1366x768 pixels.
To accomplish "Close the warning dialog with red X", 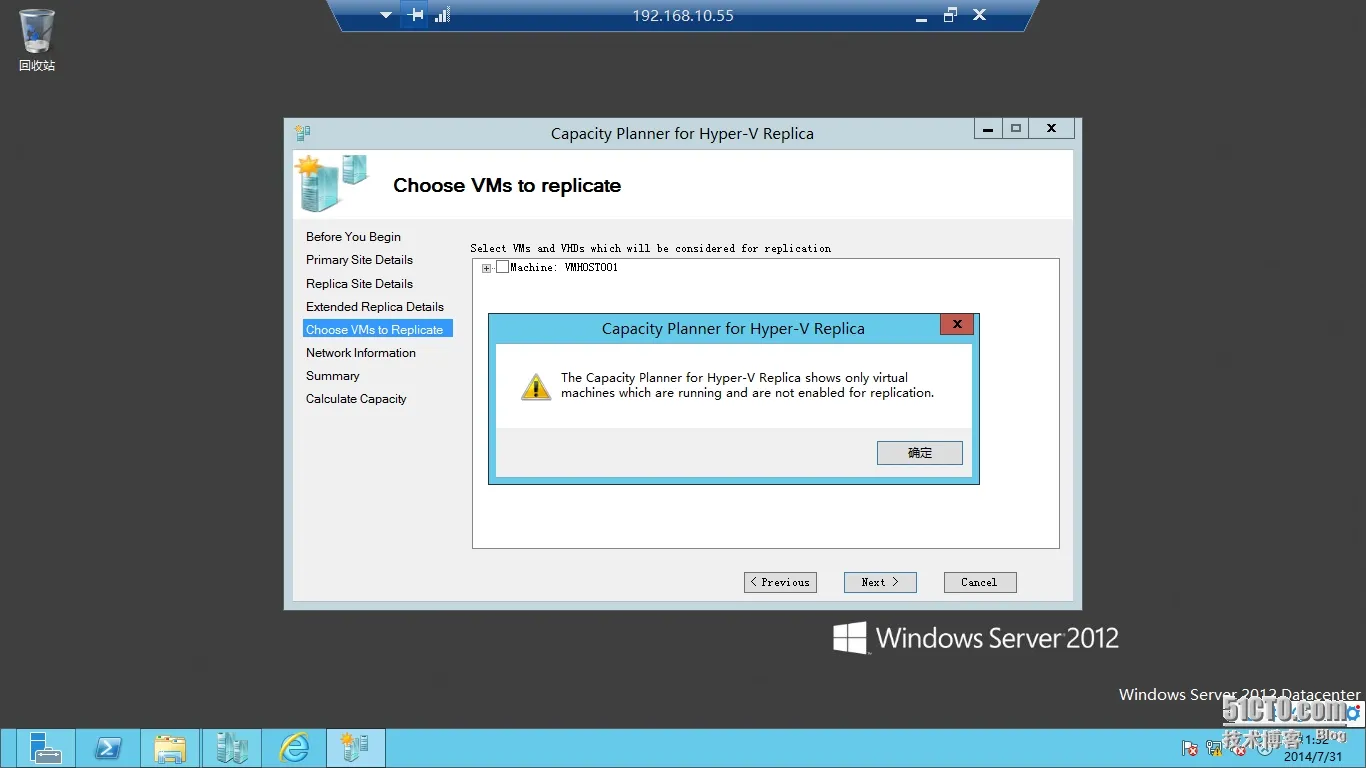I will [957, 324].
